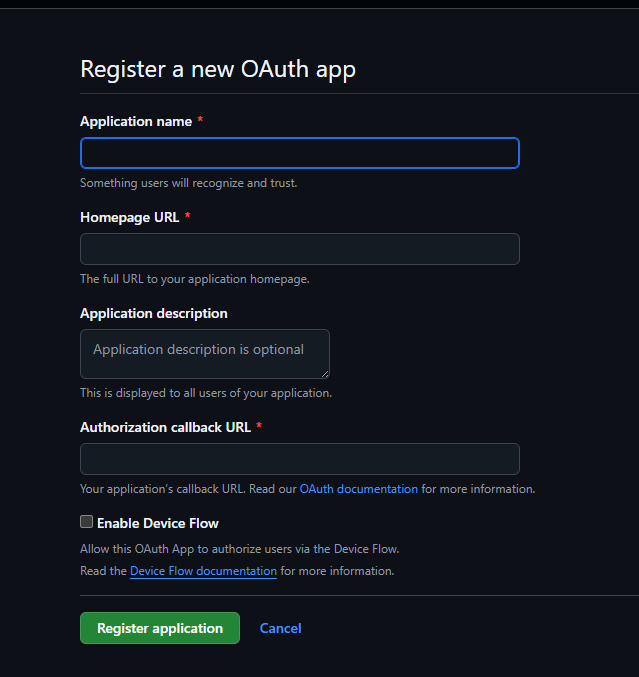This screenshot has width=639, height=677.
Task: Click the 'Register a new OAuth app' heading
Action: coord(218,69)
